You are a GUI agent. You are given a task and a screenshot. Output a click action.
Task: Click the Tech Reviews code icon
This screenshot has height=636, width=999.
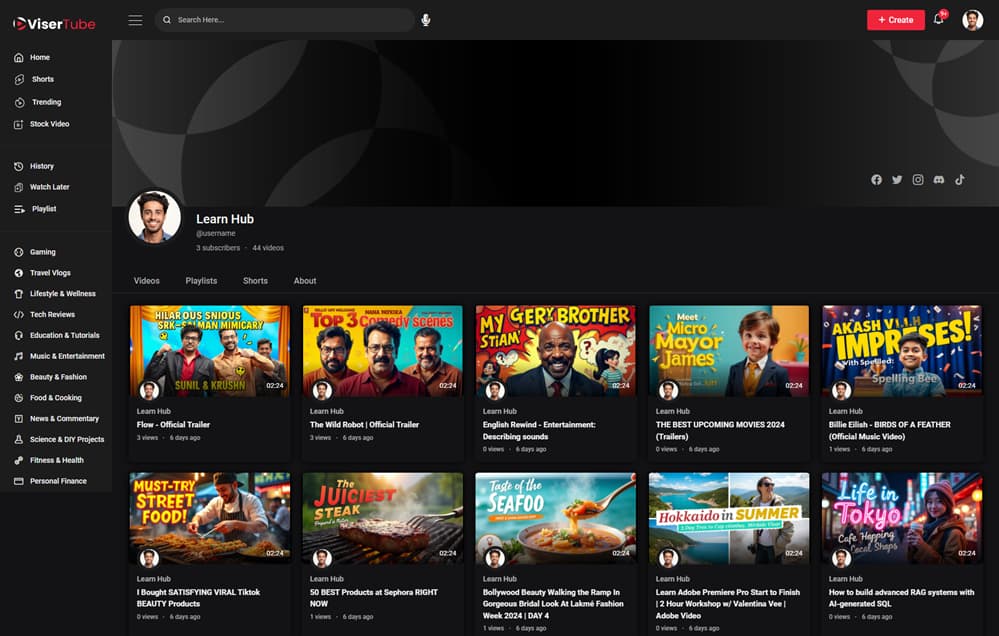[x=18, y=315]
